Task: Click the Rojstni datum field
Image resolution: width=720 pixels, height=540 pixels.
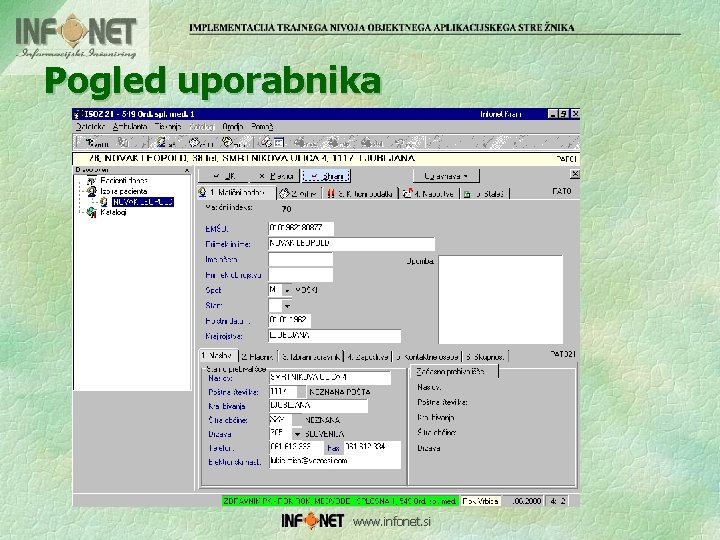Action: tap(289, 320)
